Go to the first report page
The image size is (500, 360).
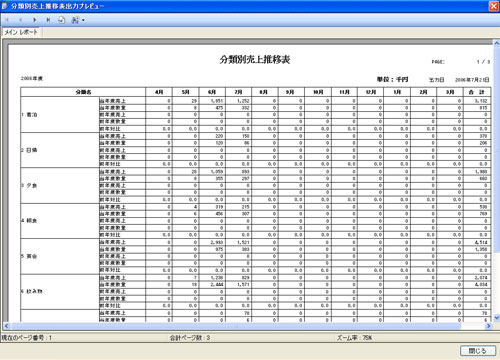[7, 20]
